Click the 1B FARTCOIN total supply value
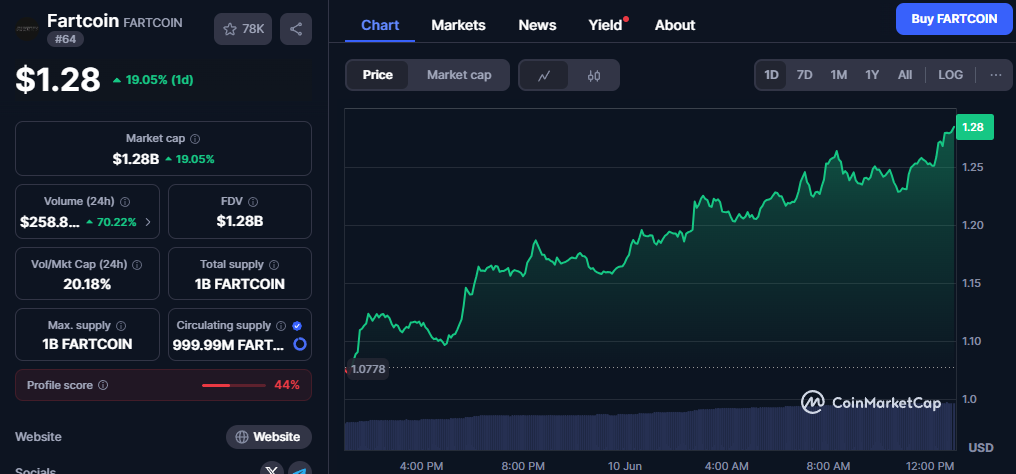This screenshot has width=1016, height=474. pos(240,284)
